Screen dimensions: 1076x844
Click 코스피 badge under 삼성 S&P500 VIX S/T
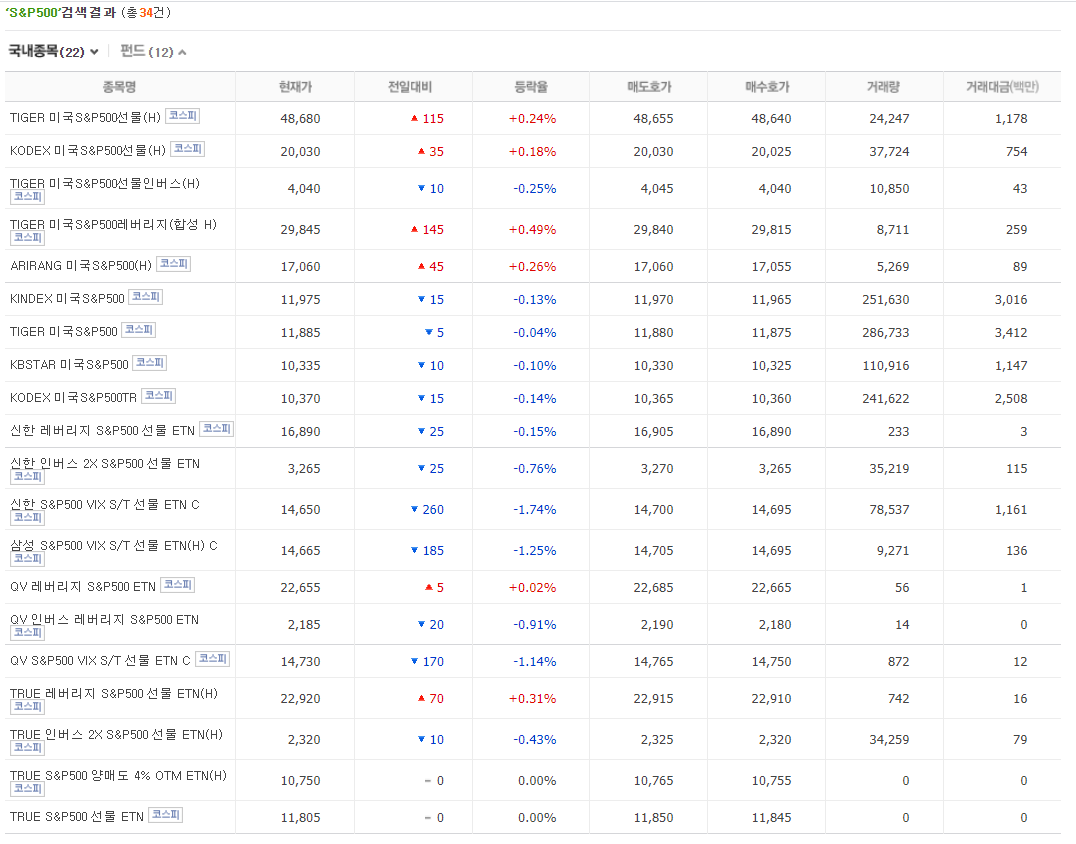tap(27, 559)
